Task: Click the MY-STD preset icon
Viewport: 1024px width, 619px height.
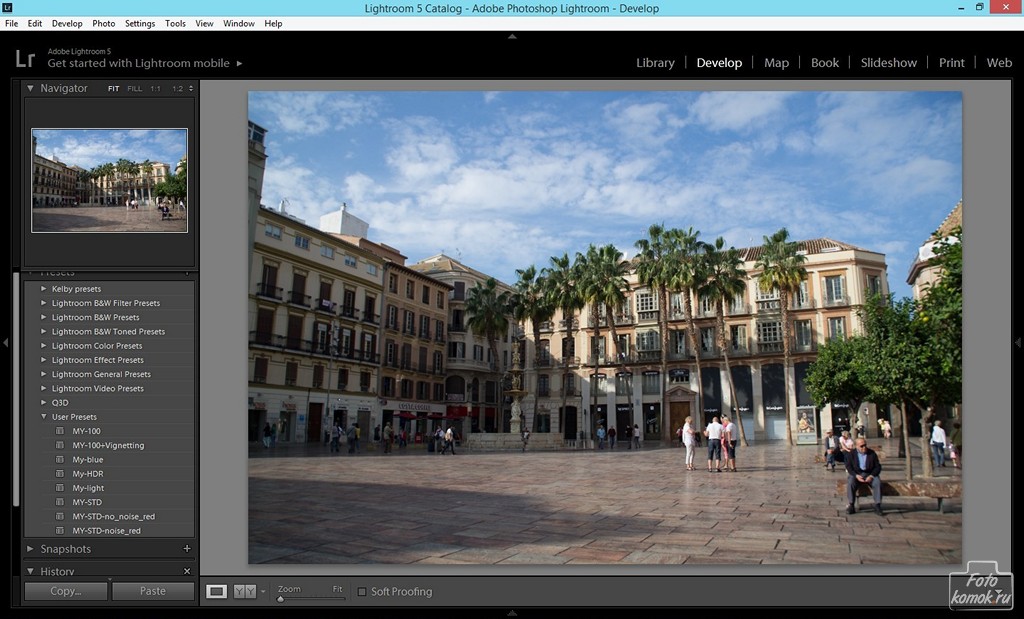Action: 60,502
